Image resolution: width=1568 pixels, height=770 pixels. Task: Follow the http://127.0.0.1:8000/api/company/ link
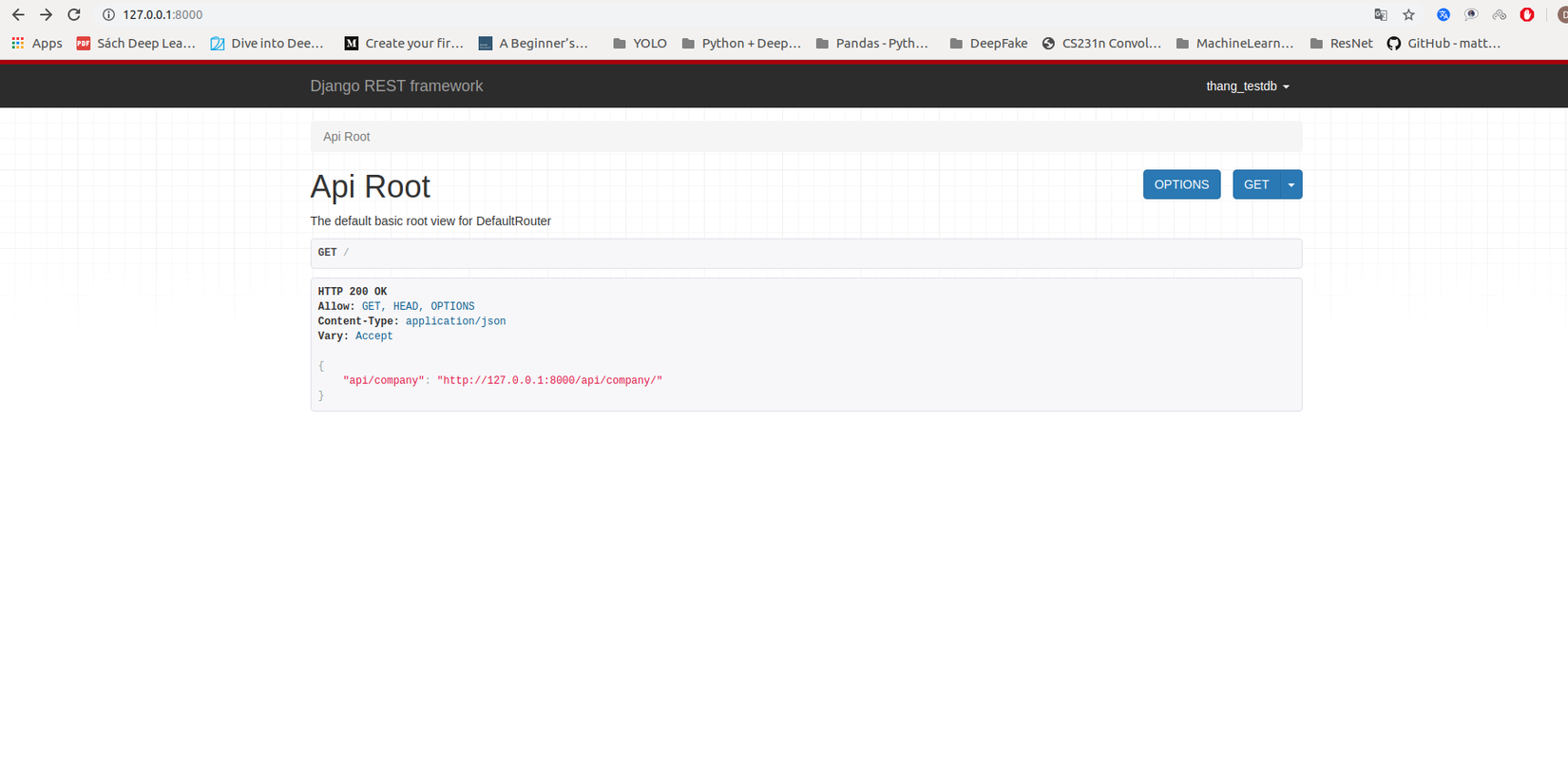click(549, 380)
